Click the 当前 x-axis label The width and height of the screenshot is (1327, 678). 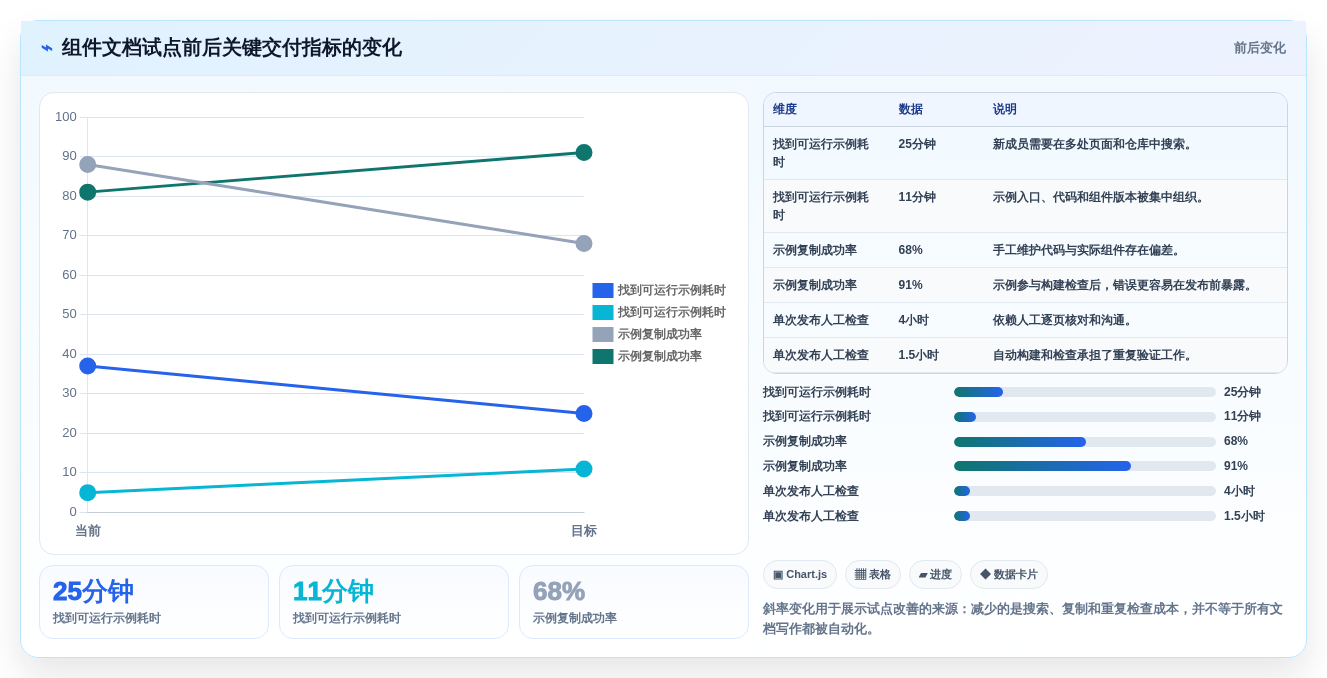click(x=88, y=531)
